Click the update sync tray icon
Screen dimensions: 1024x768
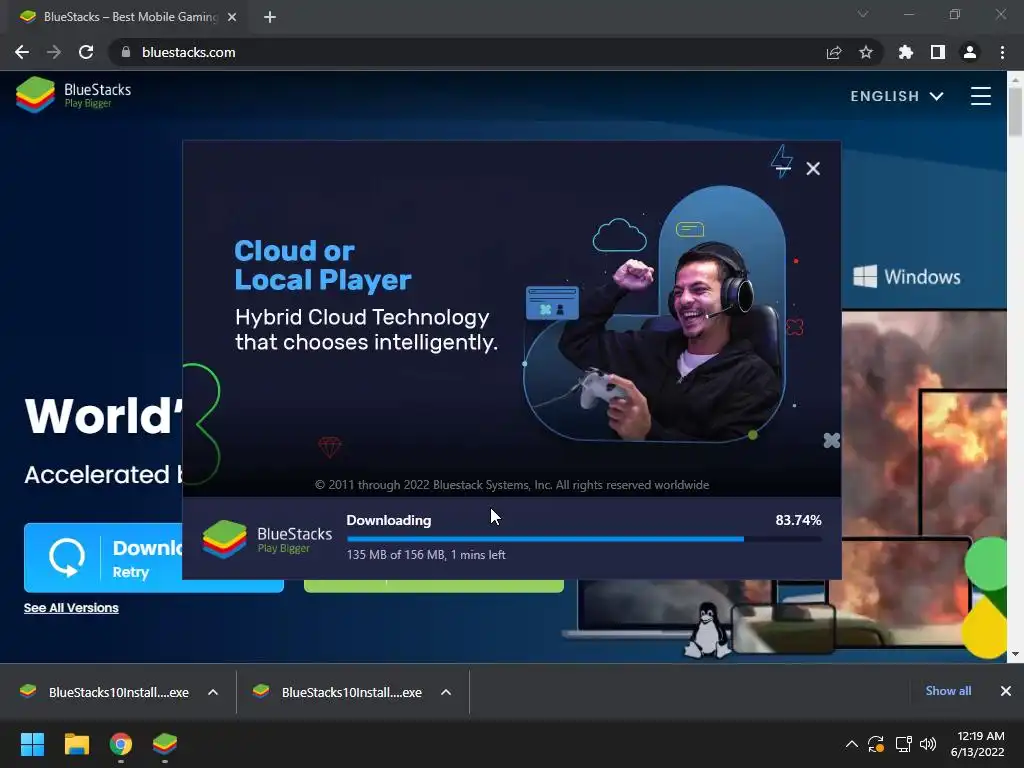[876, 744]
